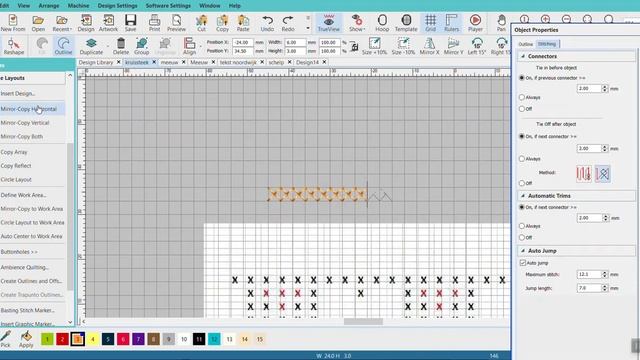Select tie-in 'On, if previous connector' radio
The image size is (640, 360).
[522, 78]
